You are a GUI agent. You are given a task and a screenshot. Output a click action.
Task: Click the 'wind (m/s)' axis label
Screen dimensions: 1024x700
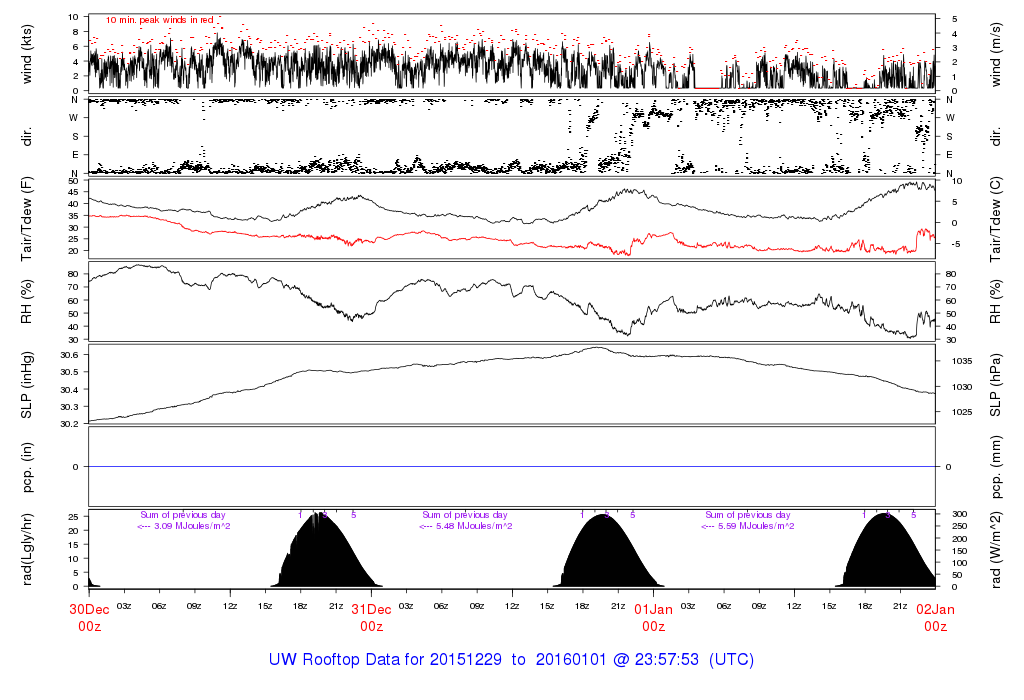[995, 54]
